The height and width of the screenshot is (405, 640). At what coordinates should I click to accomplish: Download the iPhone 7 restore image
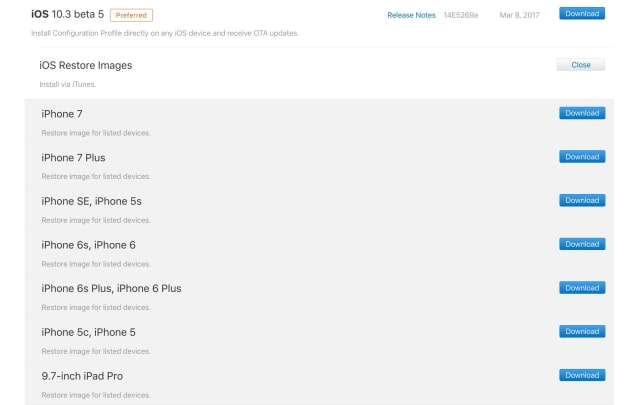[x=582, y=113]
